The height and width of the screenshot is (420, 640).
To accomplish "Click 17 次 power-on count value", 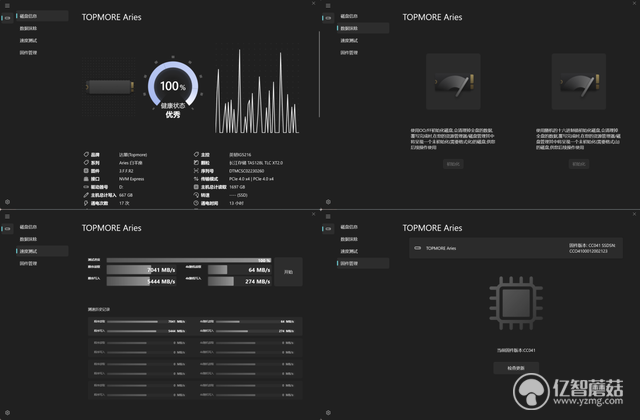I will tap(124, 203).
